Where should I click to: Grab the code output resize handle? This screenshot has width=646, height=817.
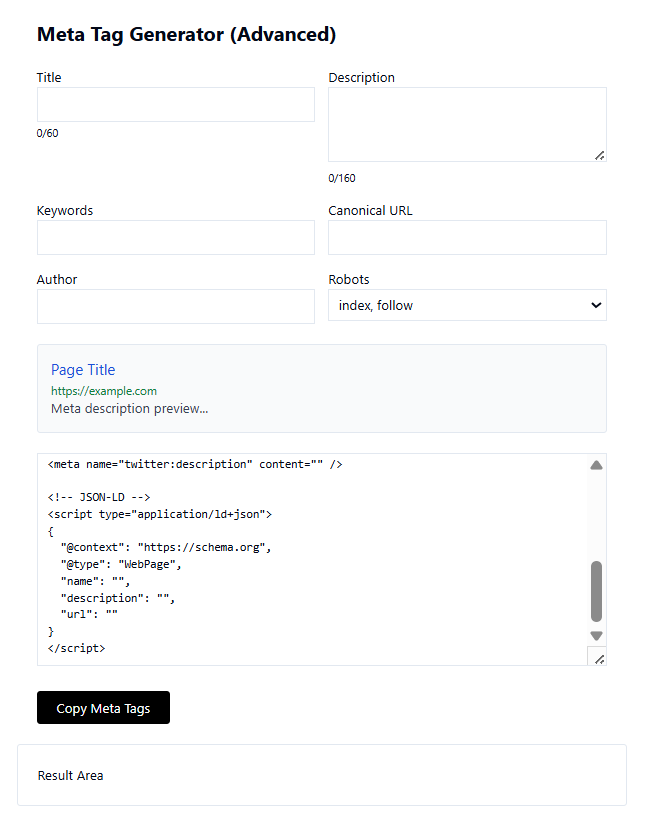[598, 658]
